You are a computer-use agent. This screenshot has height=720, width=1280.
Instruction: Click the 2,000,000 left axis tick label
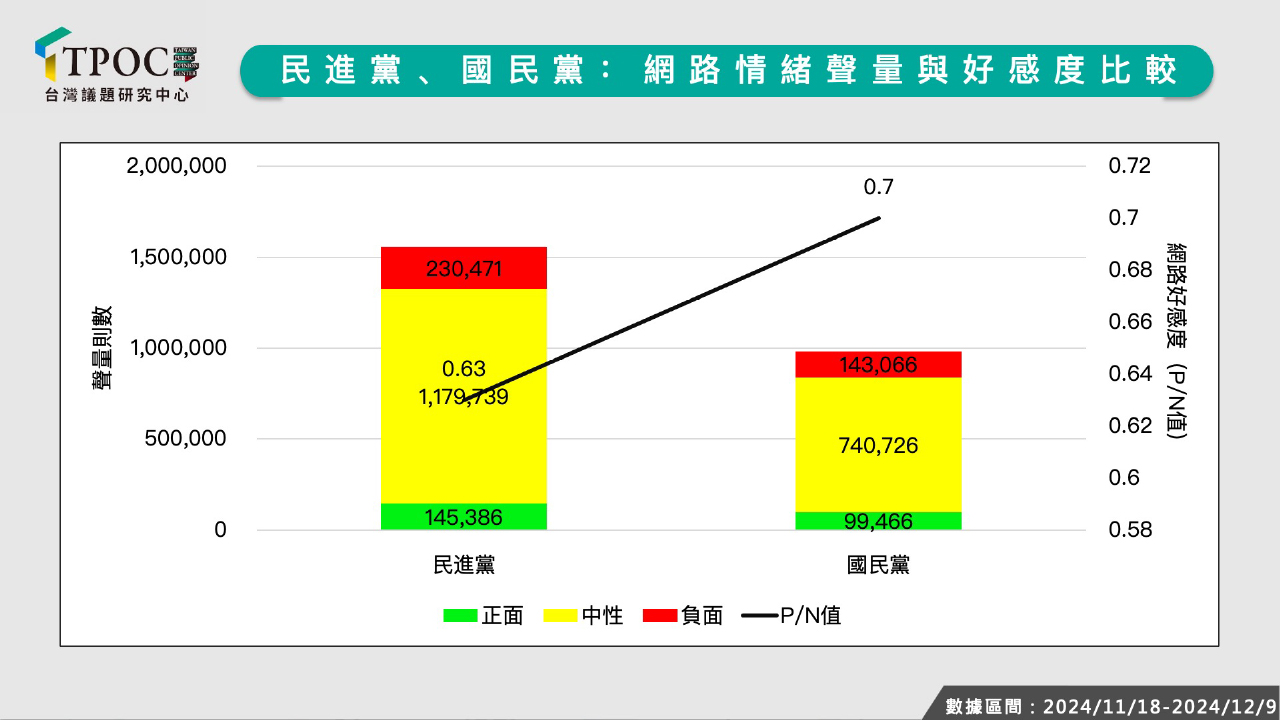click(x=176, y=166)
